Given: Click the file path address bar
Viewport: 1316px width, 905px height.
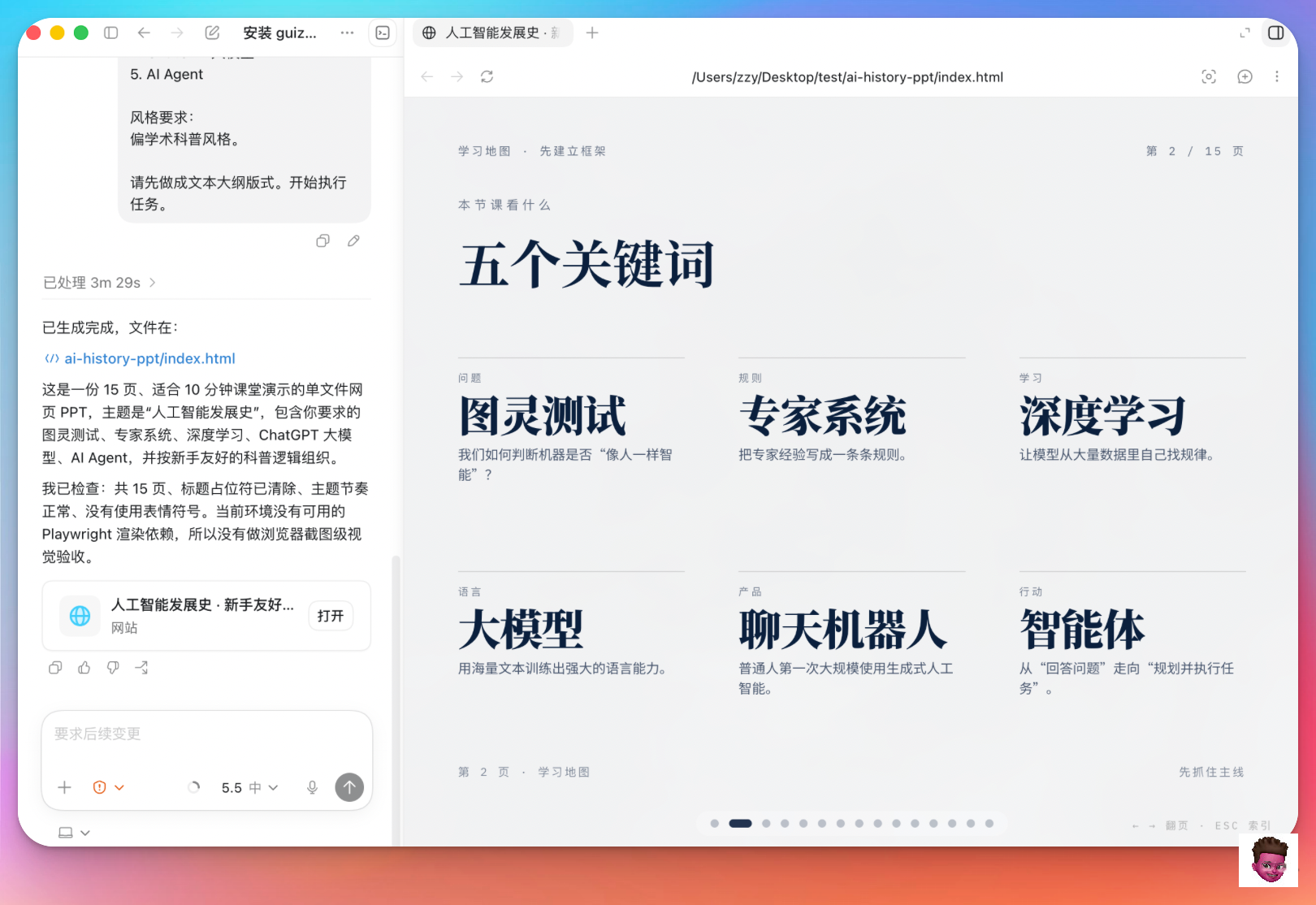Looking at the screenshot, I should (847, 77).
